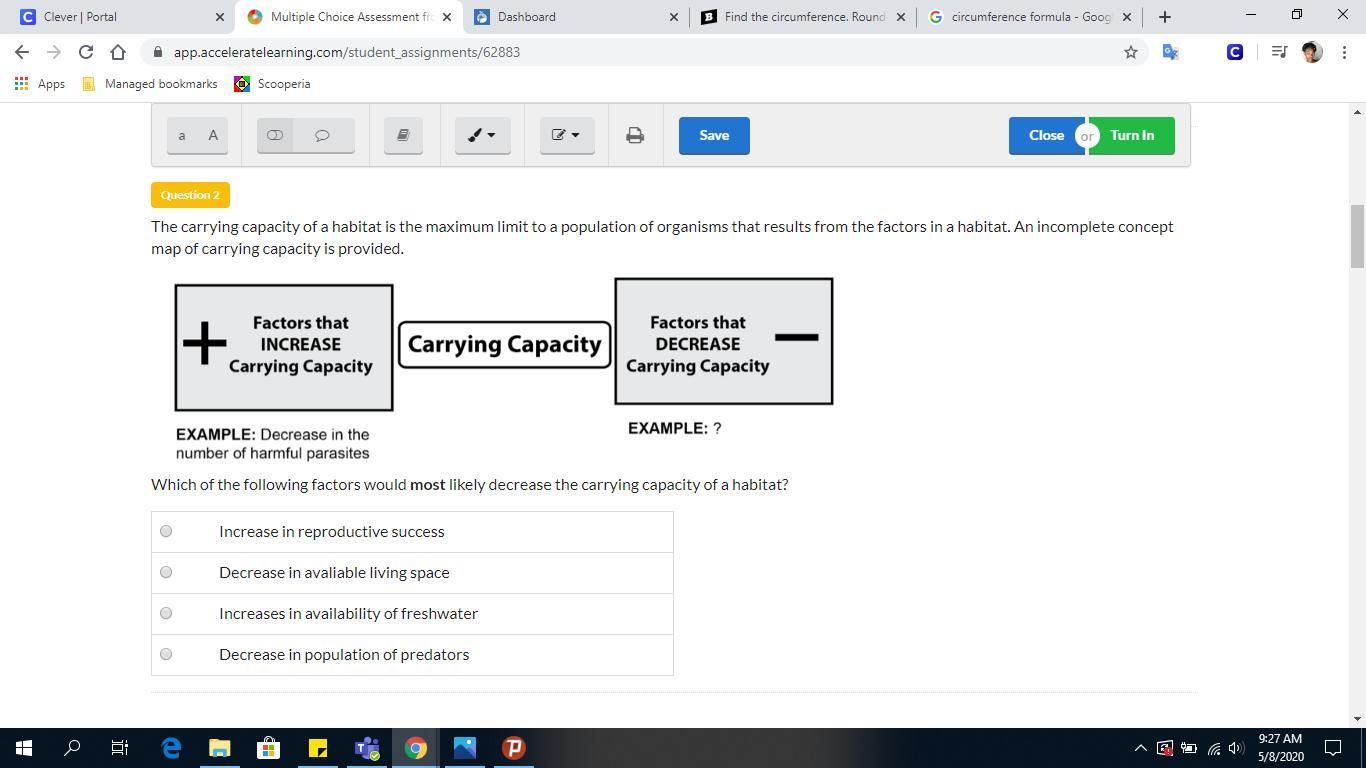Click scrollbar down arrow
1366x768 pixels.
click(x=1357, y=719)
